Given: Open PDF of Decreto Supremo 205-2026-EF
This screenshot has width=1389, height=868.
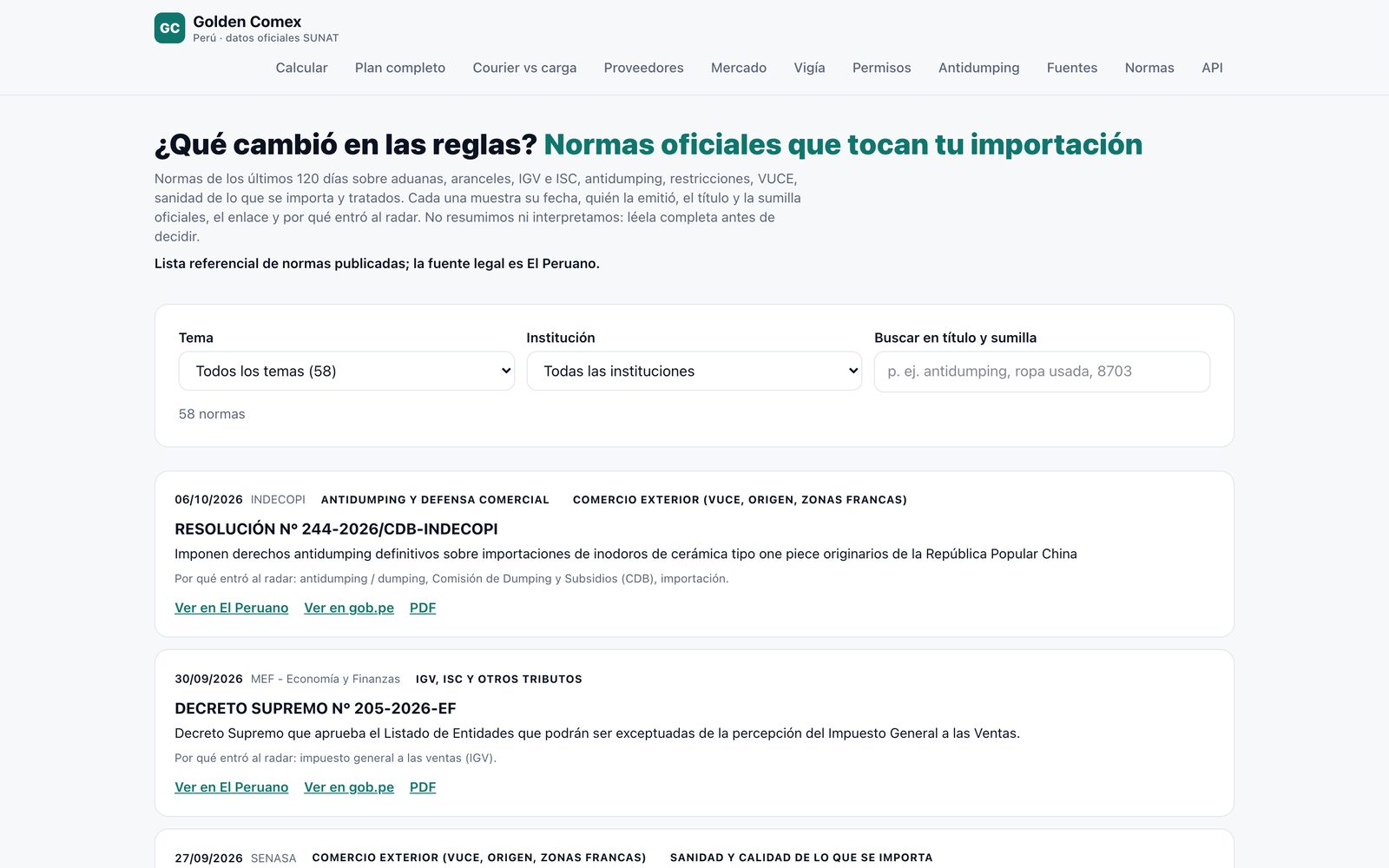Looking at the screenshot, I should coord(423,787).
